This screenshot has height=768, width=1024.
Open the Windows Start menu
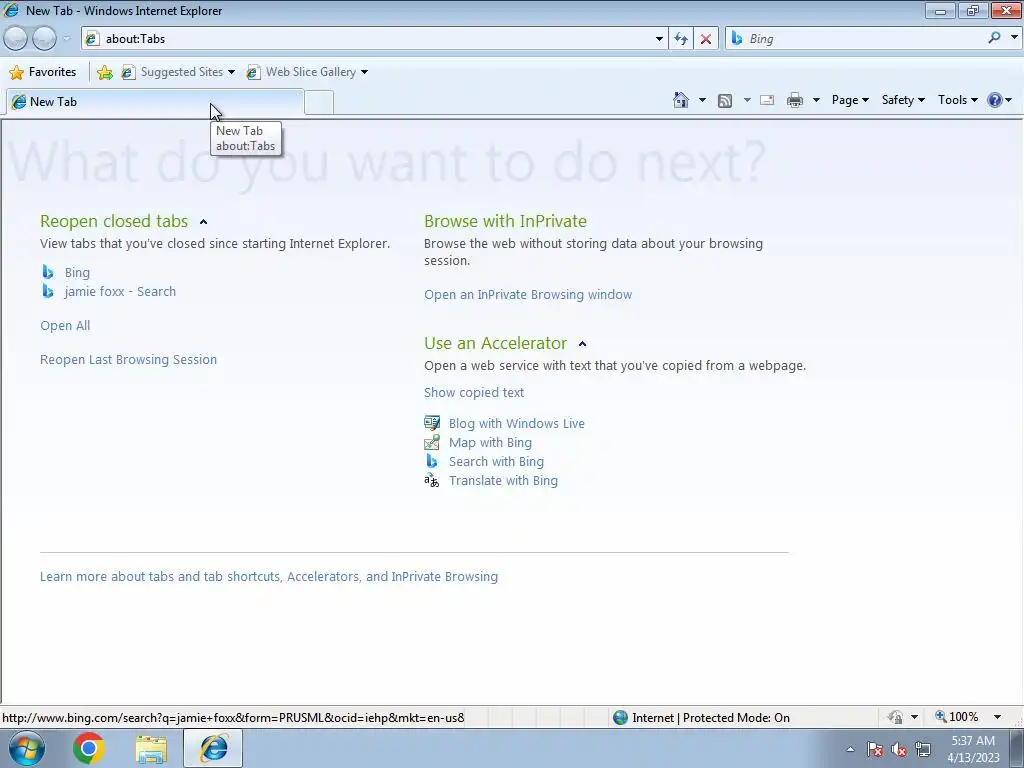[27, 748]
